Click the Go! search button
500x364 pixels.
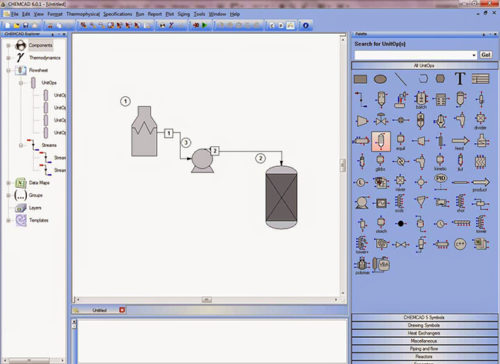click(x=486, y=55)
